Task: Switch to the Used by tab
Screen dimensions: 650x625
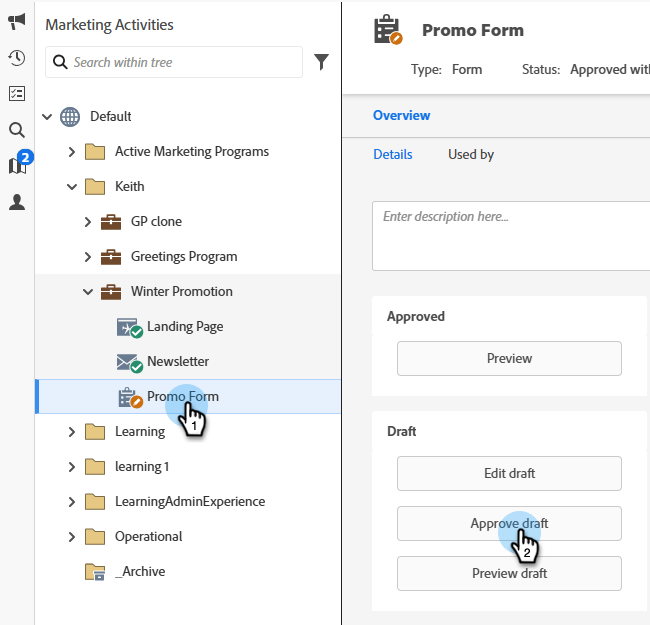Action: [471, 155]
